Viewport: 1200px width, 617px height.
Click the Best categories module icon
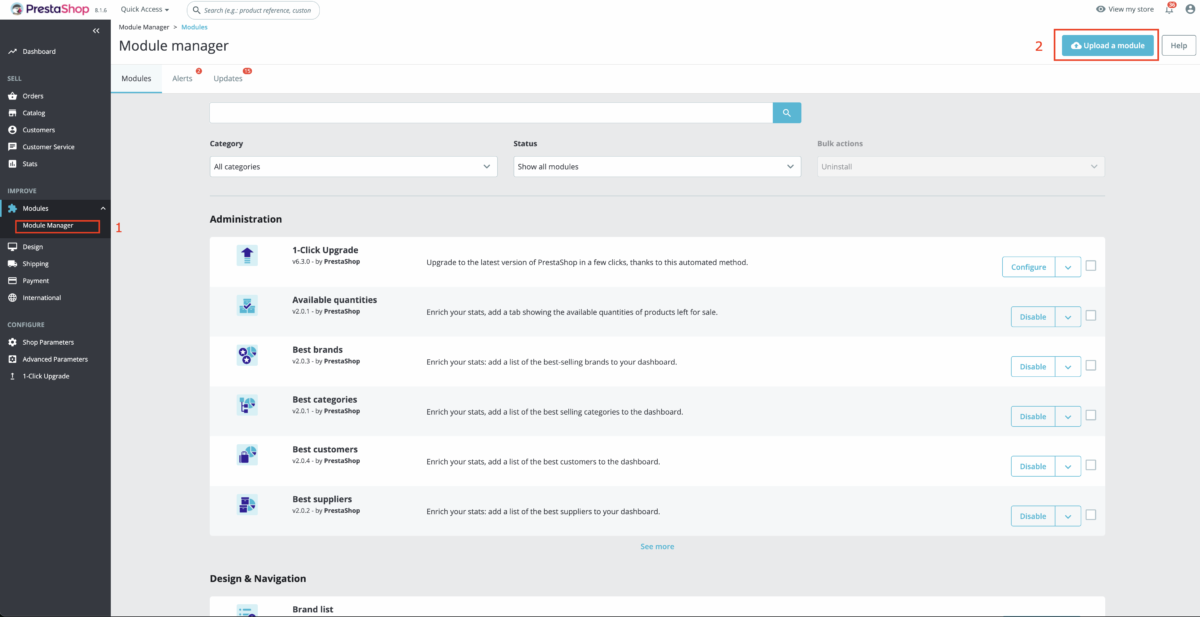(247, 405)
